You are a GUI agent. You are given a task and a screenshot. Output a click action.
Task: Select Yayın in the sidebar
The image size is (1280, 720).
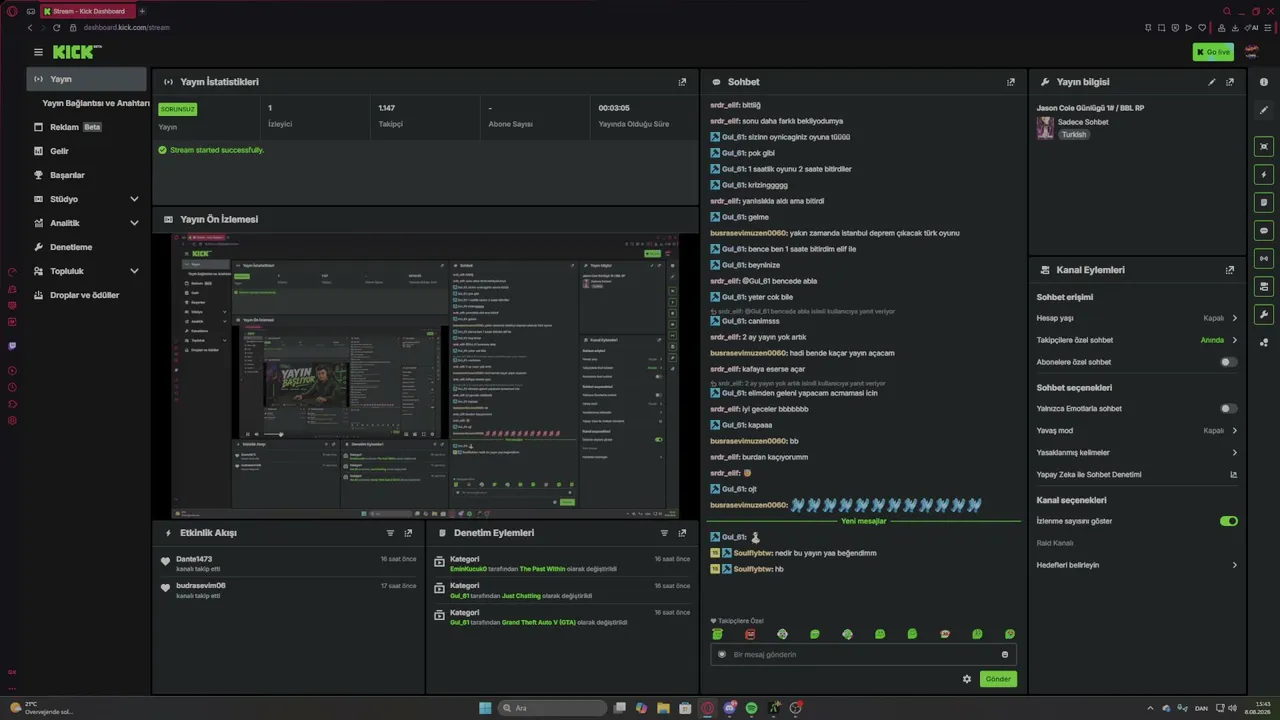86,79
